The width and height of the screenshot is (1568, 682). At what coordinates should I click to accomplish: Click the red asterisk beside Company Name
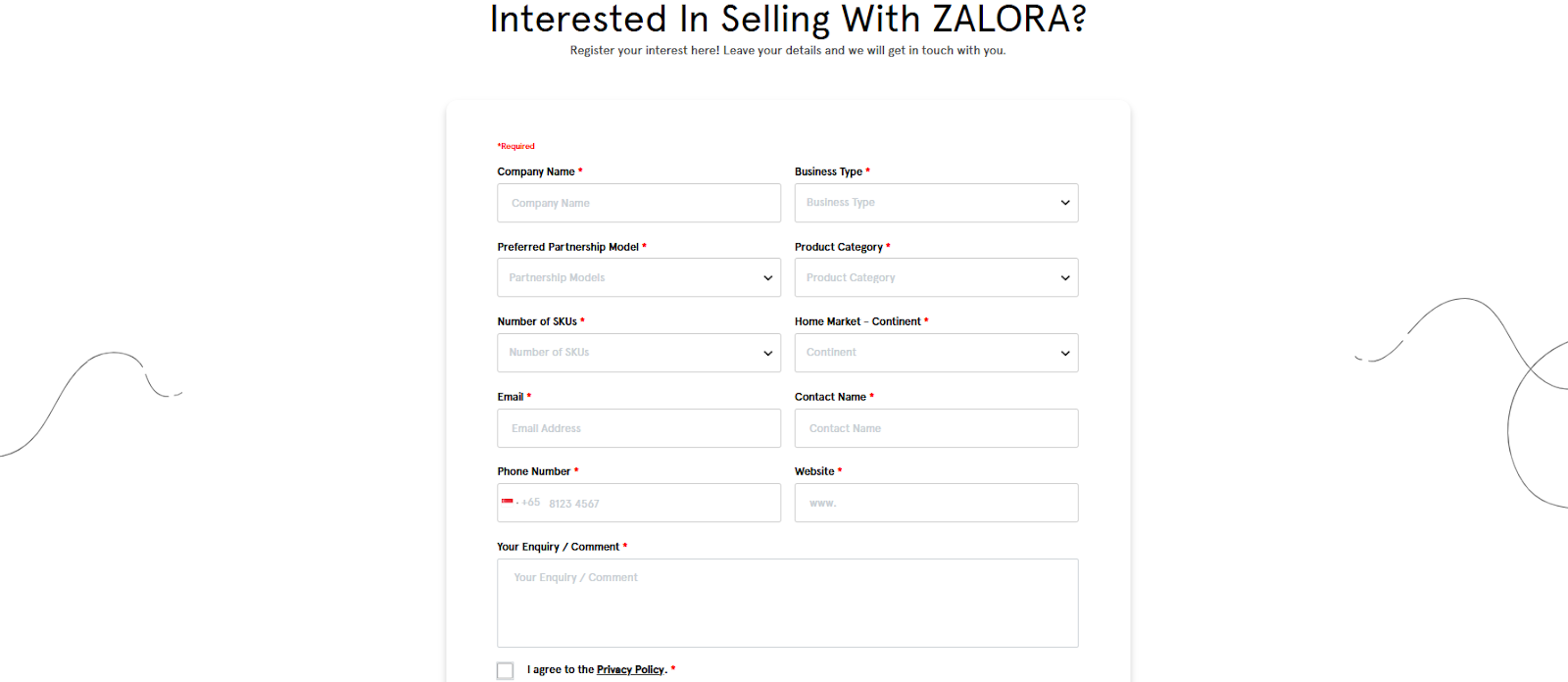[x=580, y=170]
